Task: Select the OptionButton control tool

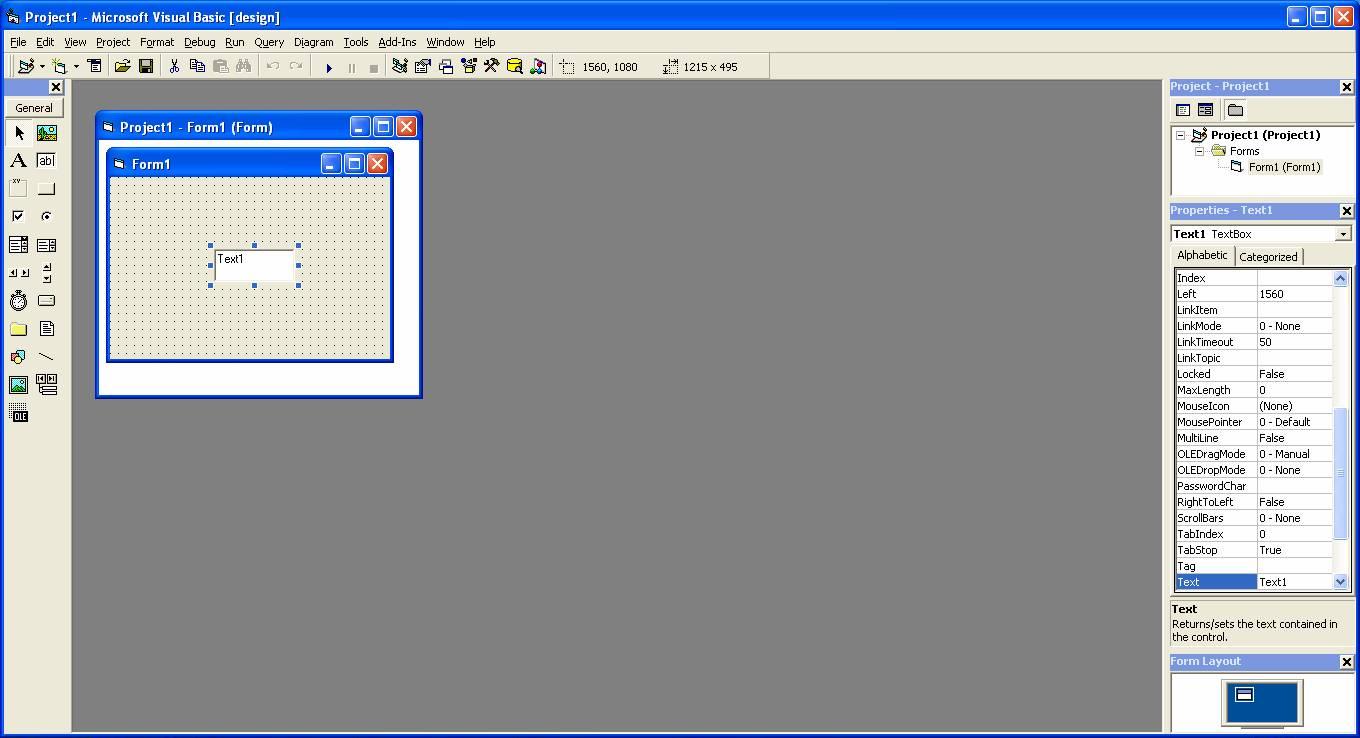Action: pyautogui.click(x=46, y=217)
